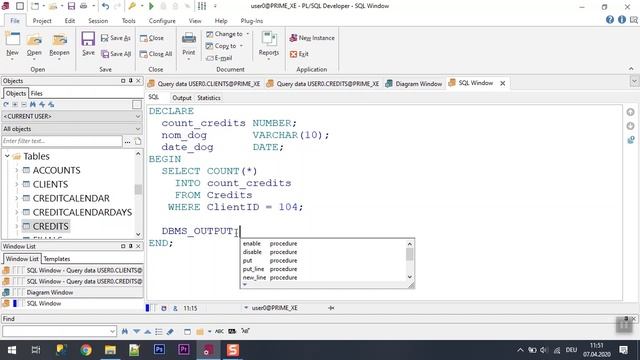Click the blue info icon at top right

pyautogui.click(x=622, y=20)
